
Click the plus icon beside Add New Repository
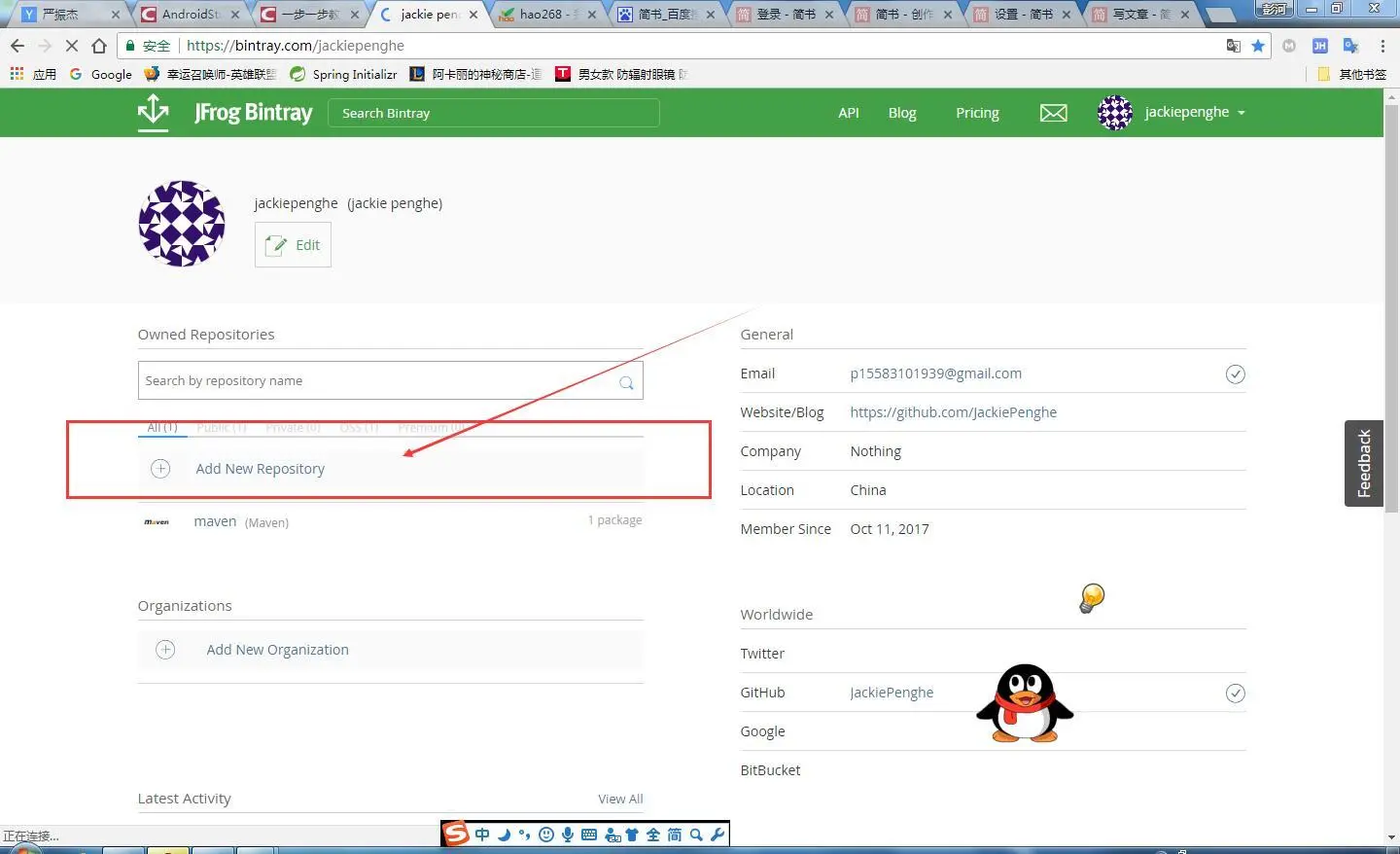[160, 469]
